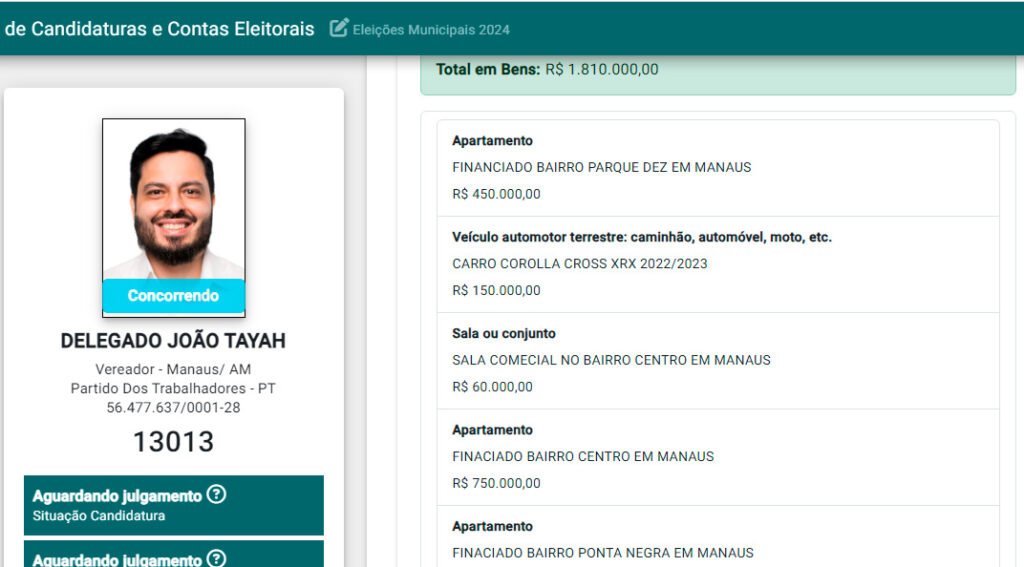
Task: Click the candidate number 13013
Action: tap(173, 442)
